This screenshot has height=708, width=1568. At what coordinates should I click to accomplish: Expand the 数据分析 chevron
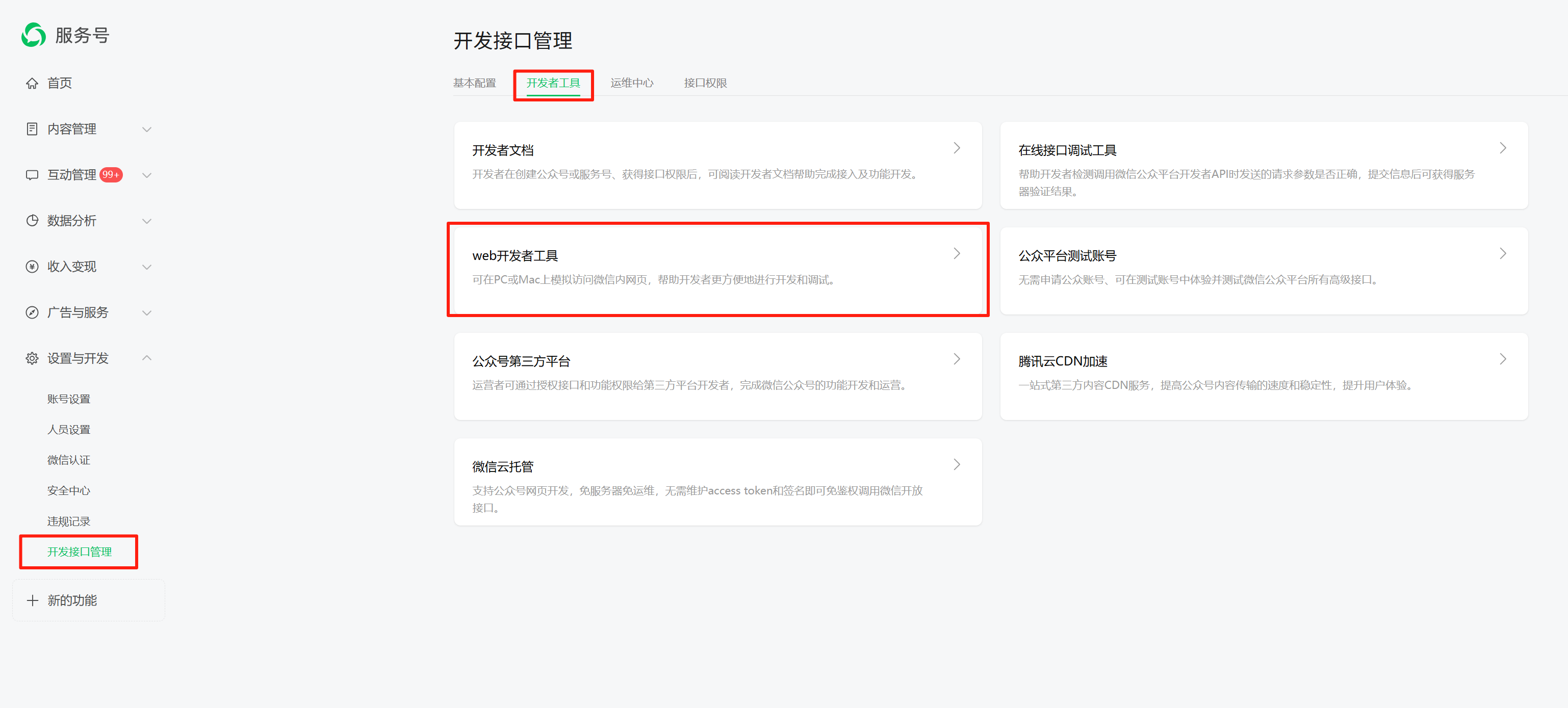pyautogui.click(x=147, y=221)
